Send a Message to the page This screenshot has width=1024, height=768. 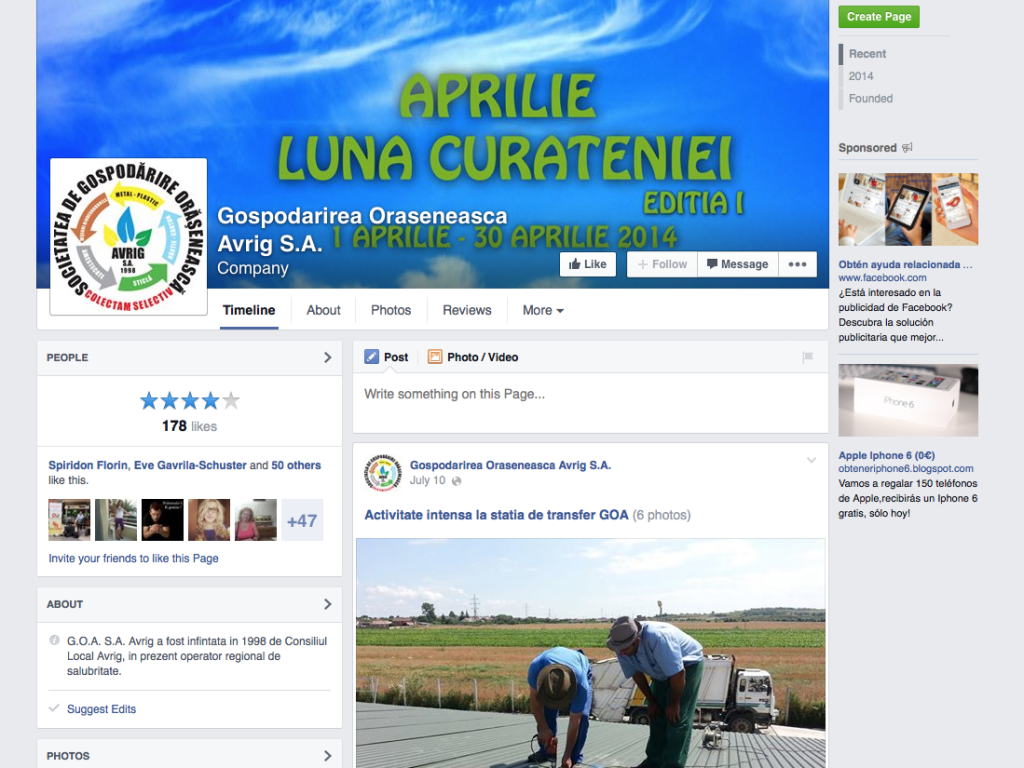click(737, 264)
